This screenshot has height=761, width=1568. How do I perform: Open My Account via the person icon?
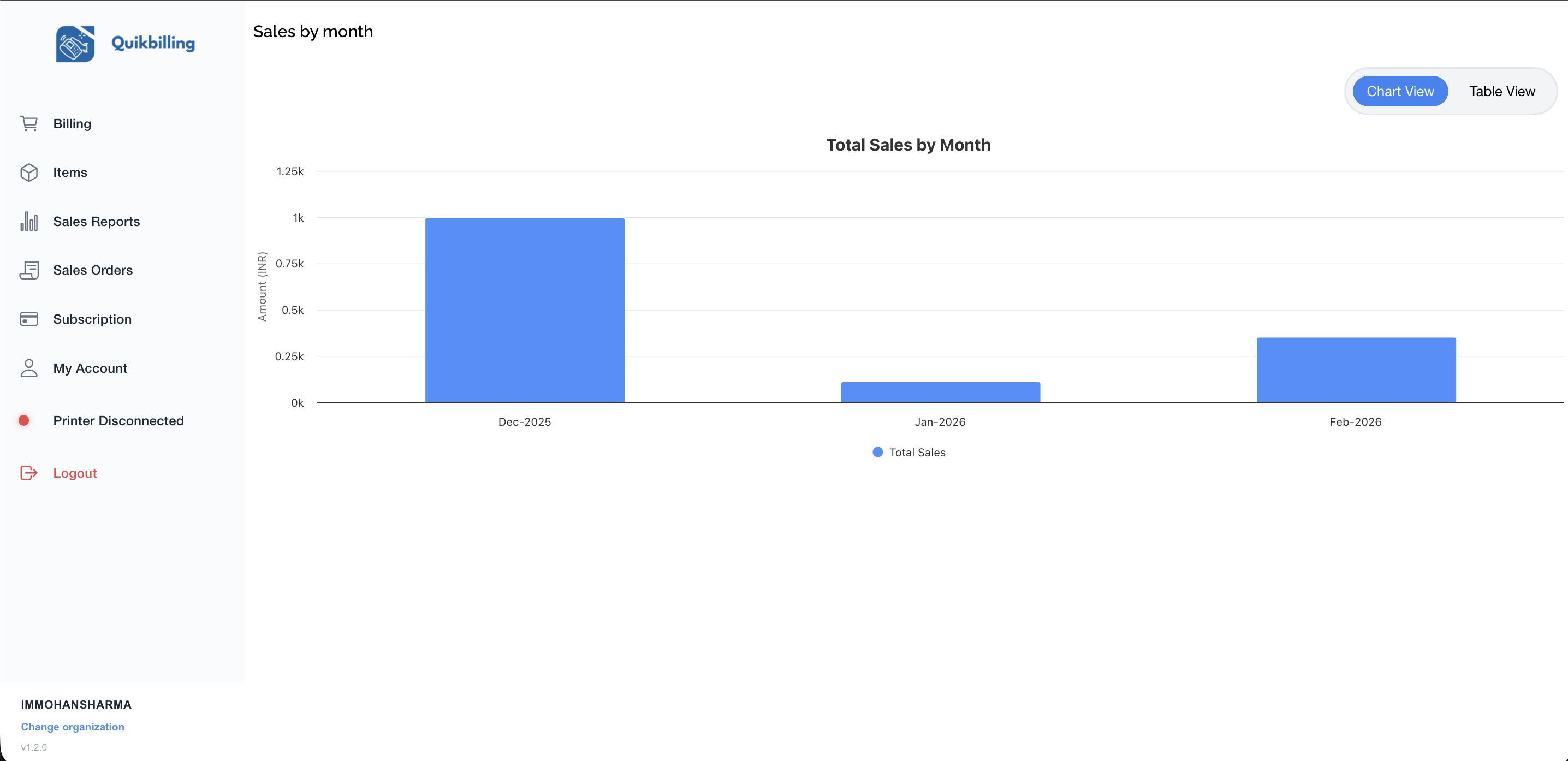(28, 368)
